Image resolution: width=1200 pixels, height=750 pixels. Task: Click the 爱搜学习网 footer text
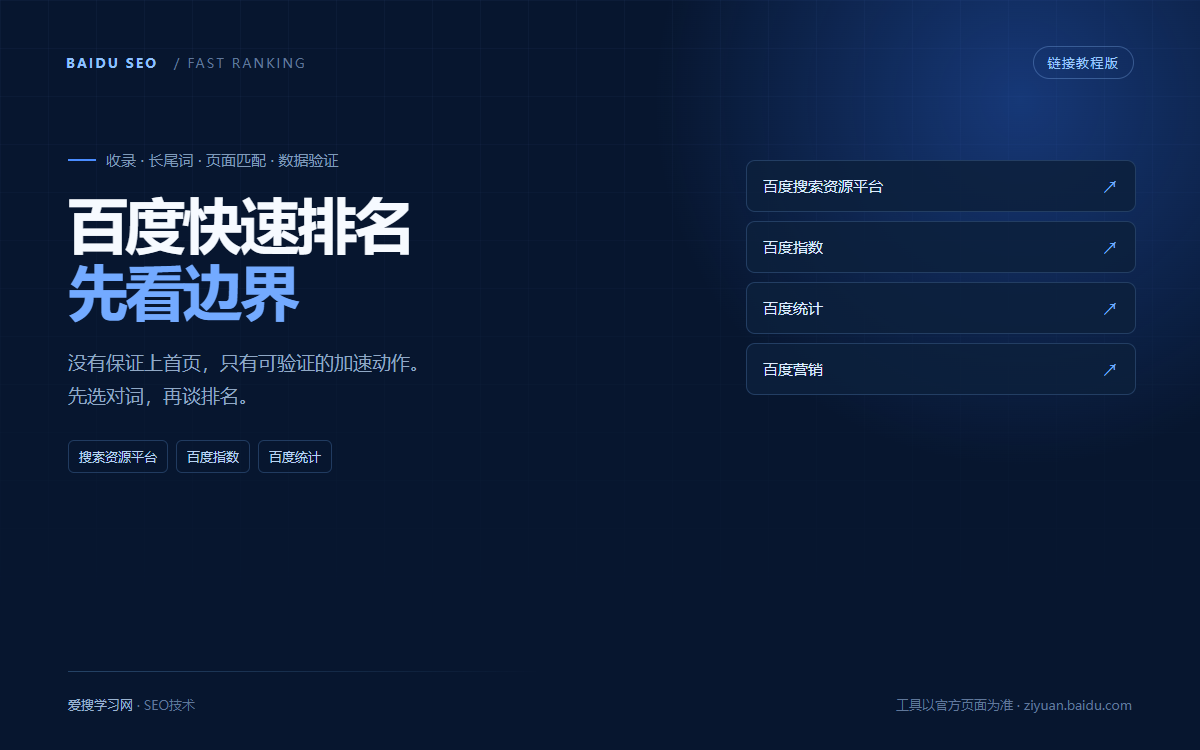(100, 705)
